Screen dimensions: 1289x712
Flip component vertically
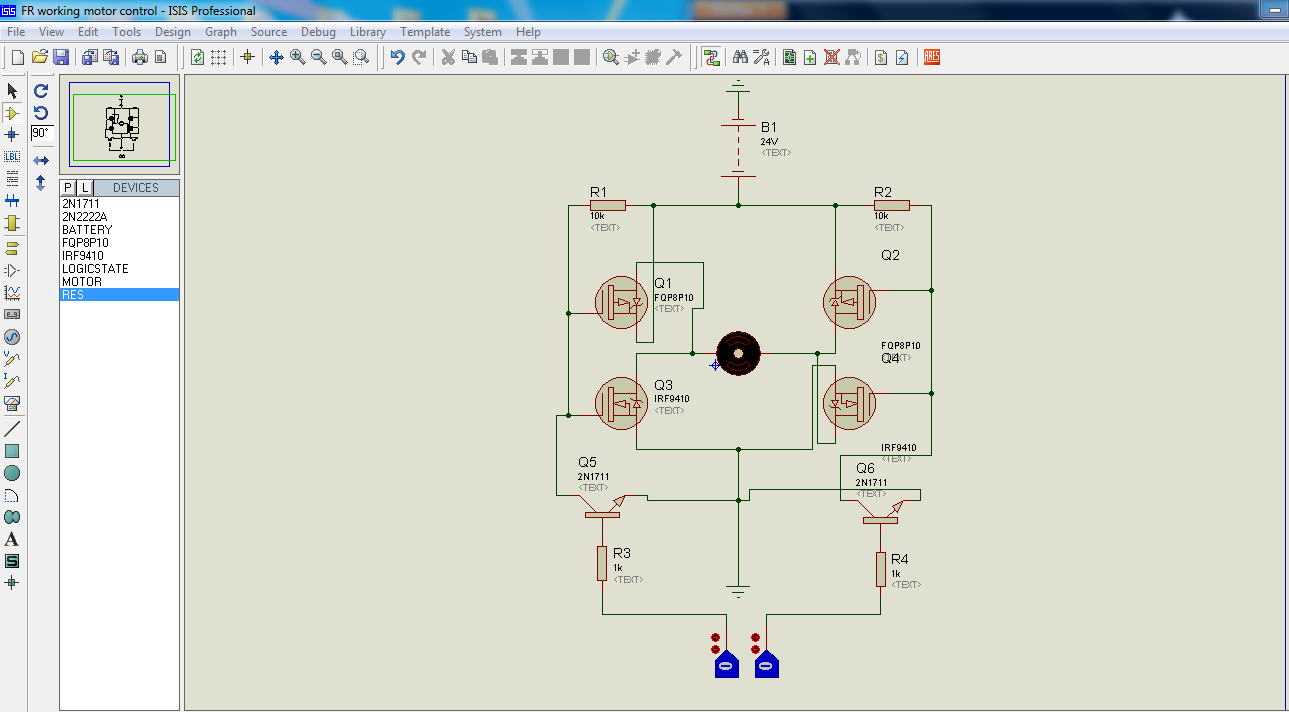[x=41, y=182]
